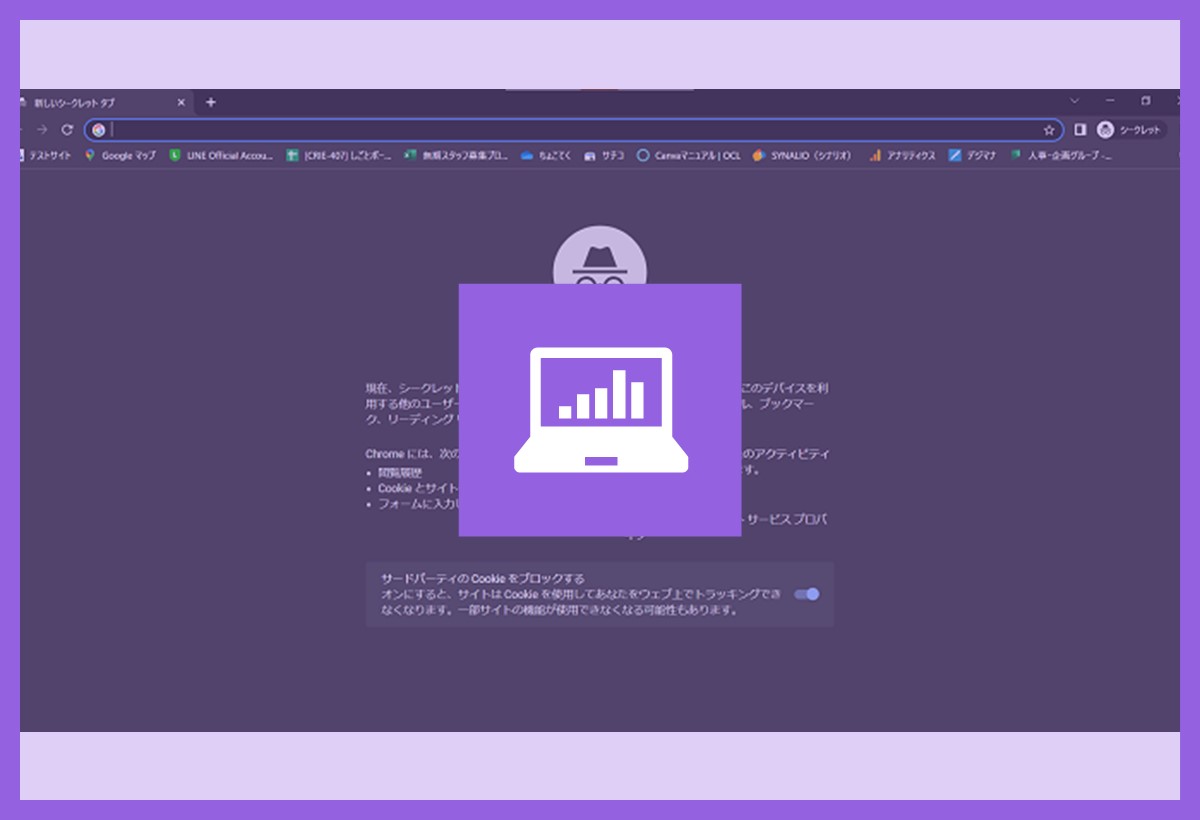Open the デジマナ bookmark

tap(972, 156)
